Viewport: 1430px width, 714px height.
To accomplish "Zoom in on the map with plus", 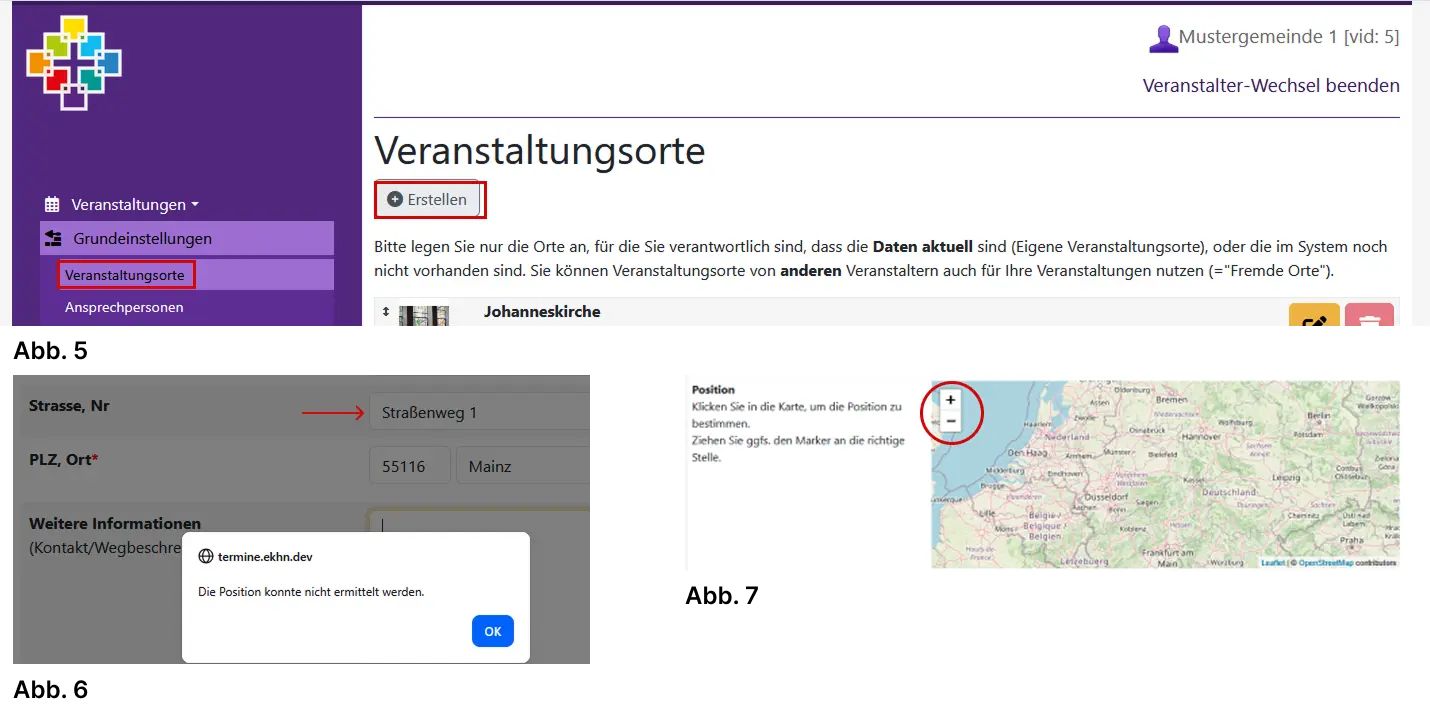I will tap(951, 400).
